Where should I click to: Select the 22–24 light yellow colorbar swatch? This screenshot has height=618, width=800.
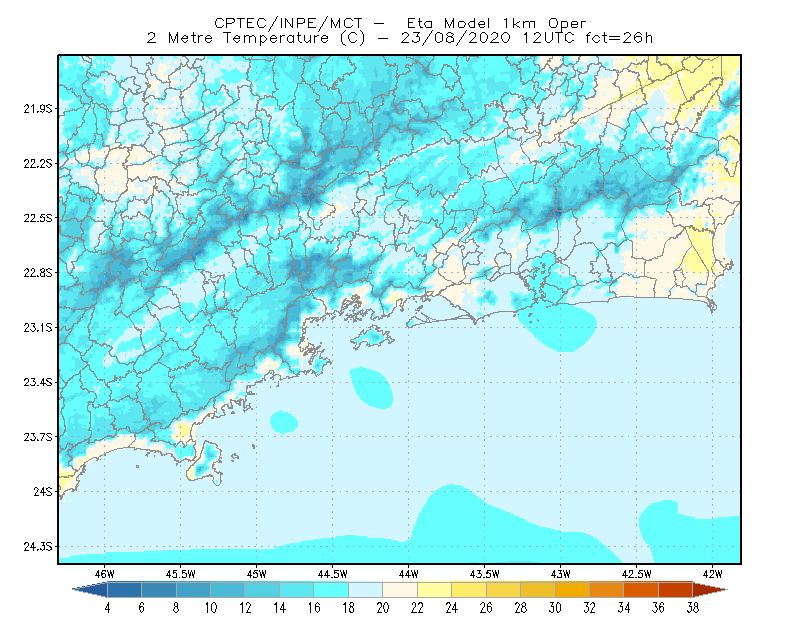click(435, 590)
